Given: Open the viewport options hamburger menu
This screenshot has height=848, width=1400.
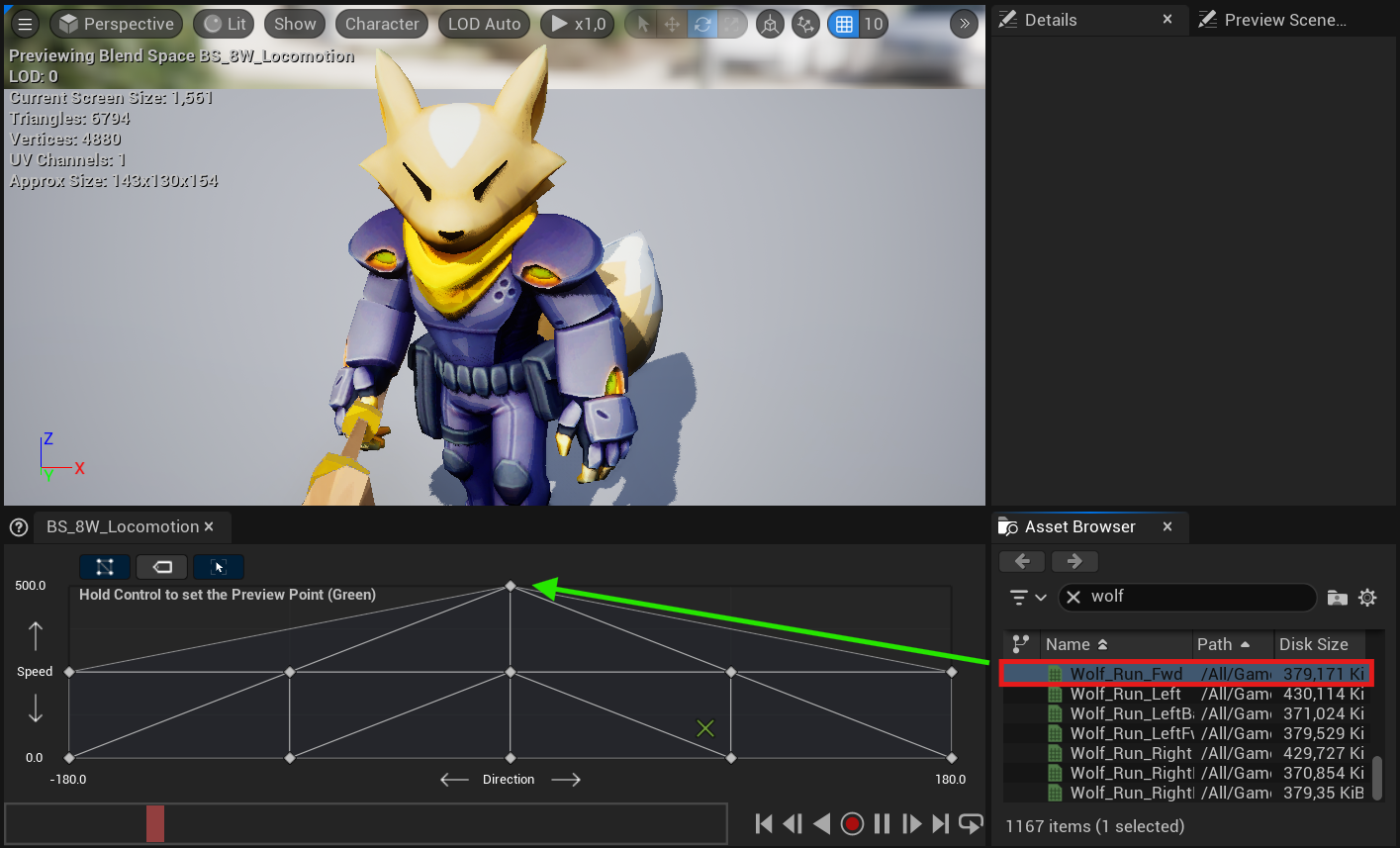Looking at the screenshot, I should point(26,24).
